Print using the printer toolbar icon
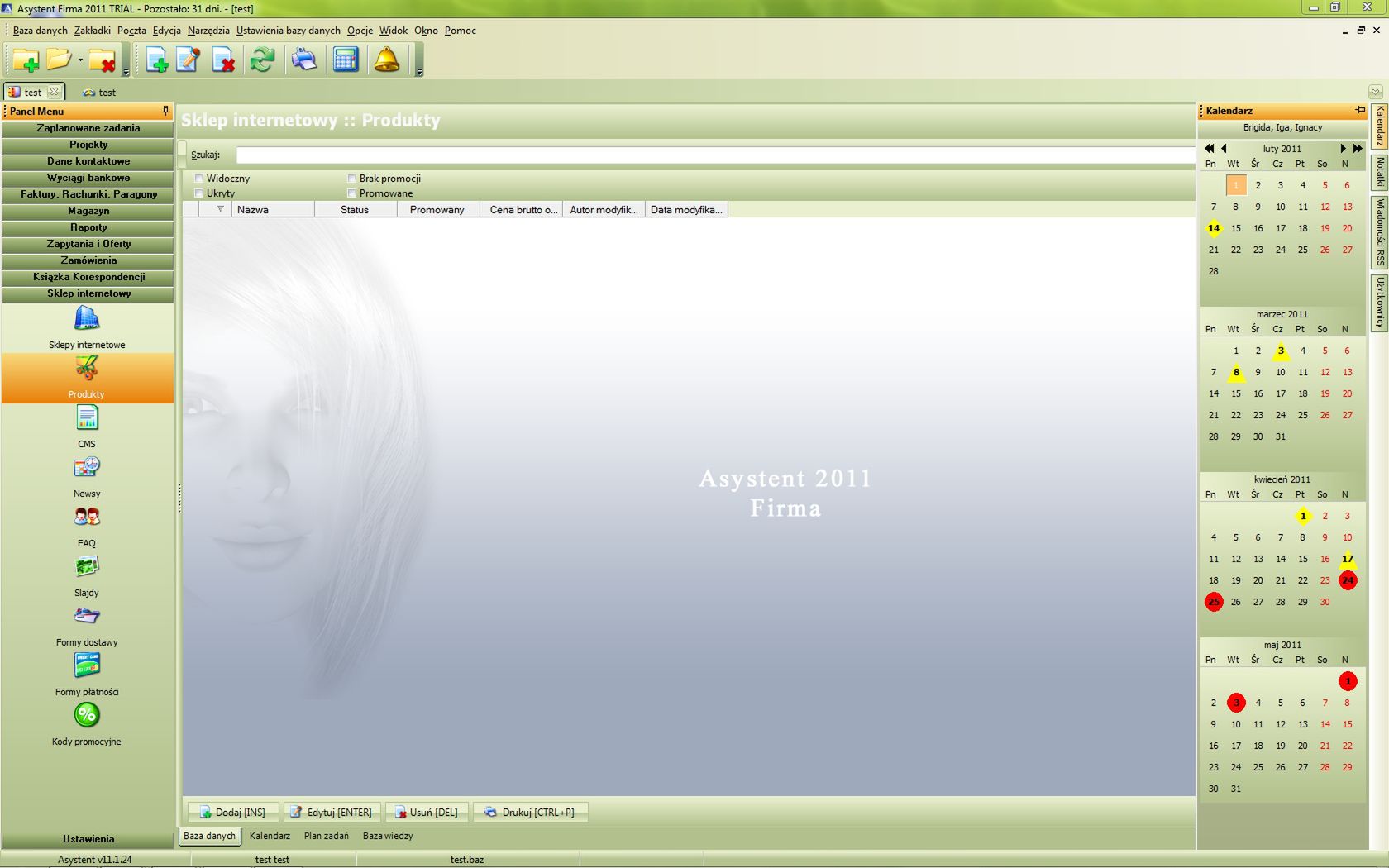The width and height of the screenshot is (1389, 868). (x=303, y=60)
